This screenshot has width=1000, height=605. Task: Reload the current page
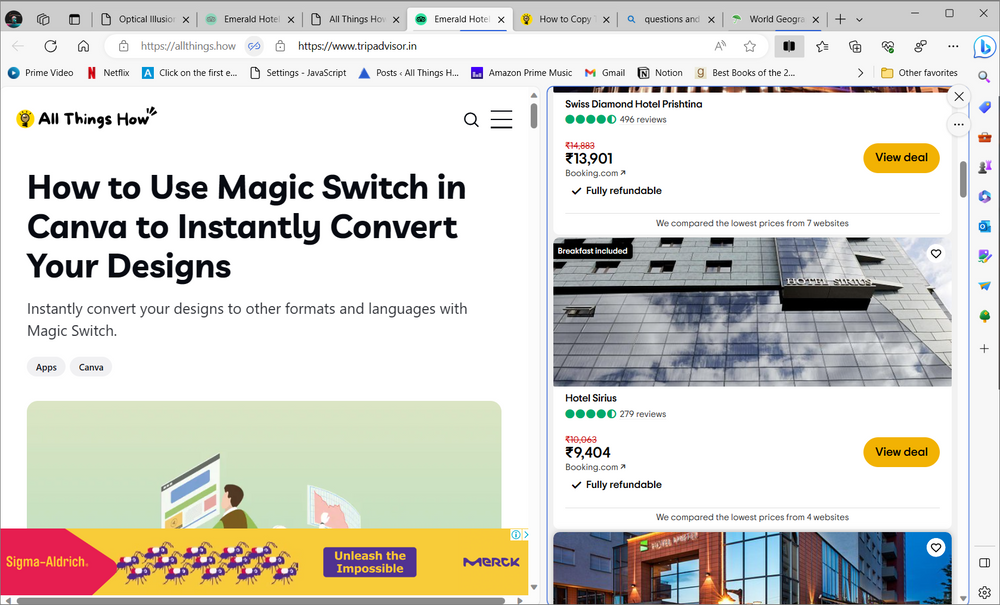click(x=50, y=46)
